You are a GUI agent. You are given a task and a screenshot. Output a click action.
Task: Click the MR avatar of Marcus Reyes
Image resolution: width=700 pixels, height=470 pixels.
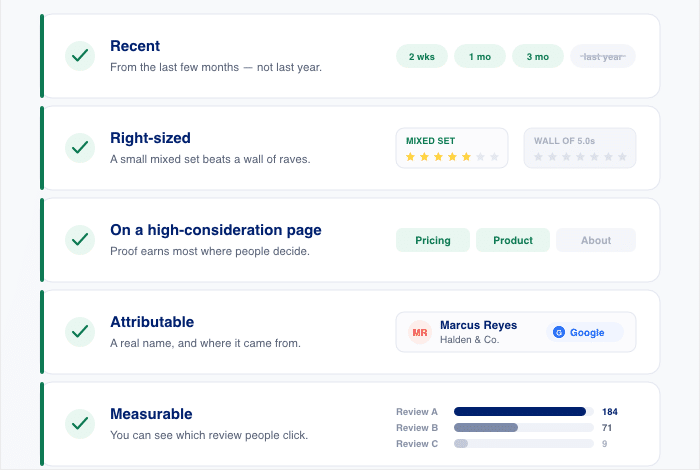point(420,332)
